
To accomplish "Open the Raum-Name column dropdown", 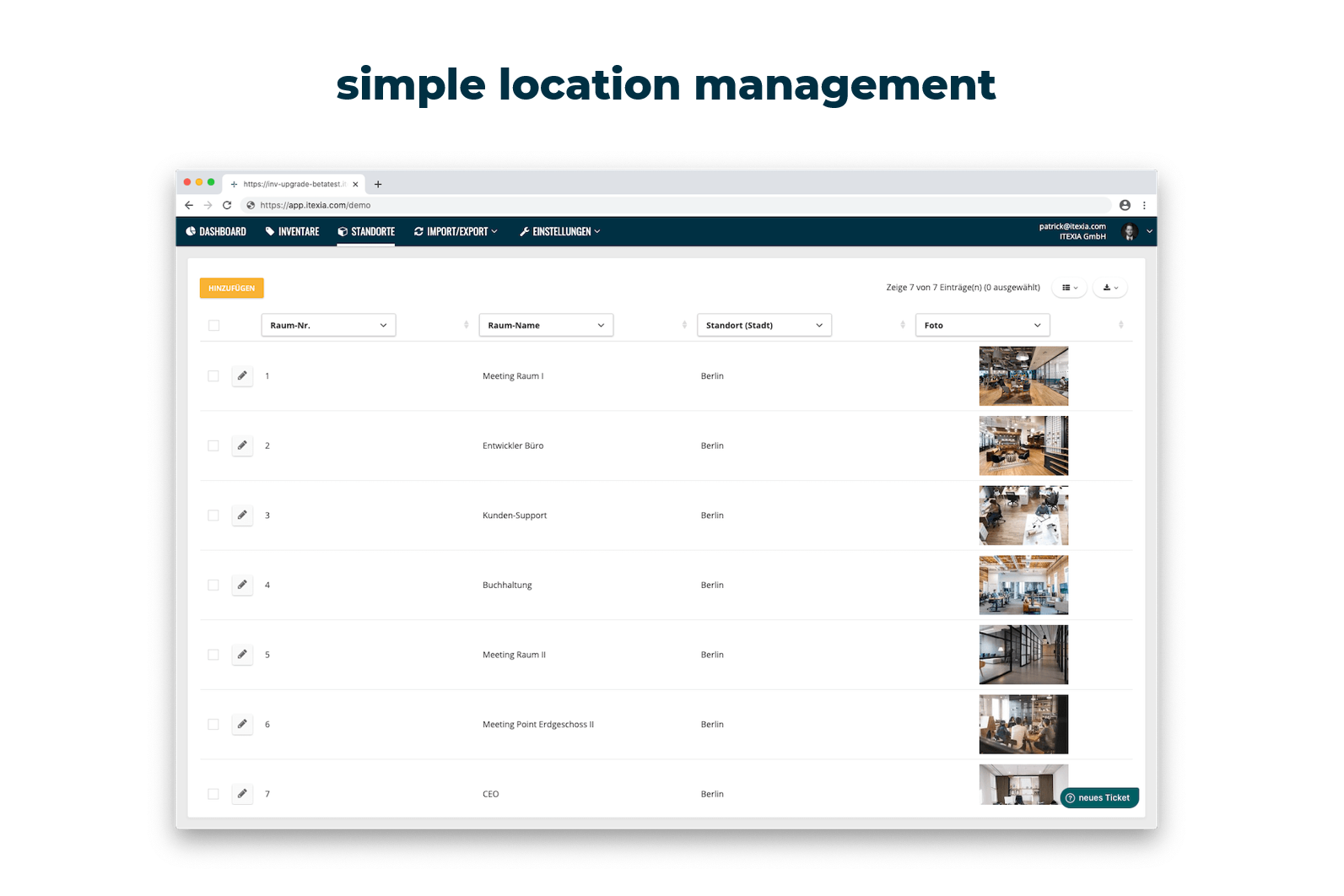I will pyautogui.click(x=546, y=325).
